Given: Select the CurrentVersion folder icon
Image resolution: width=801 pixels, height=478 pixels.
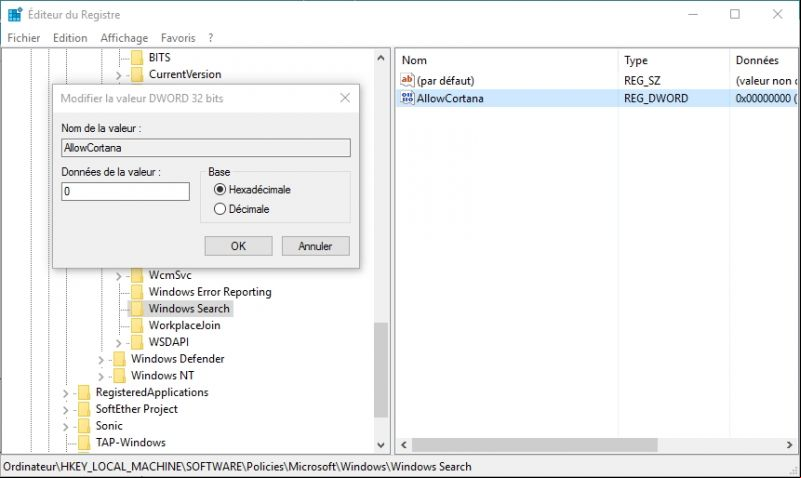Looking at the screenshot, I should (137, 75).
